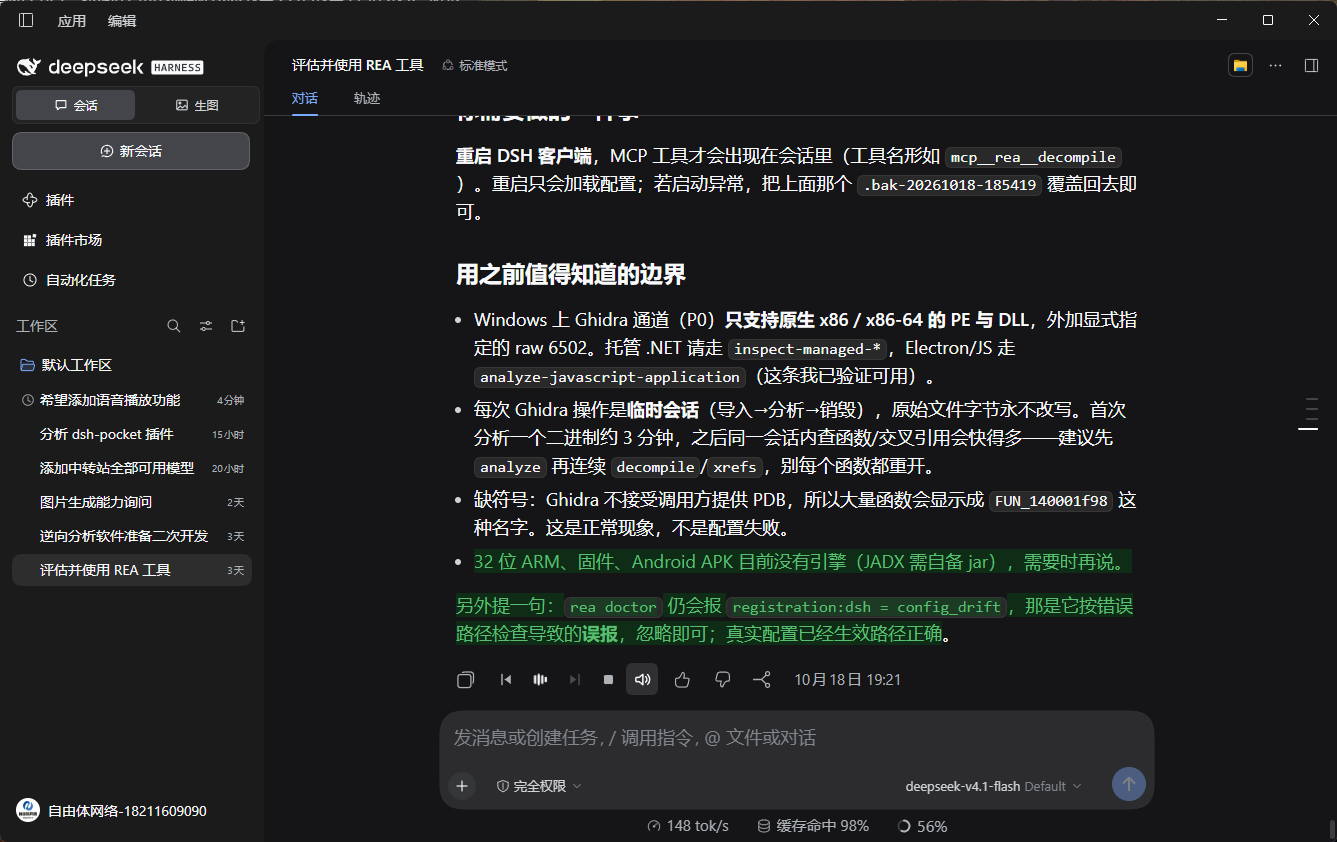Open the 应用 menu

click(72, 20)
